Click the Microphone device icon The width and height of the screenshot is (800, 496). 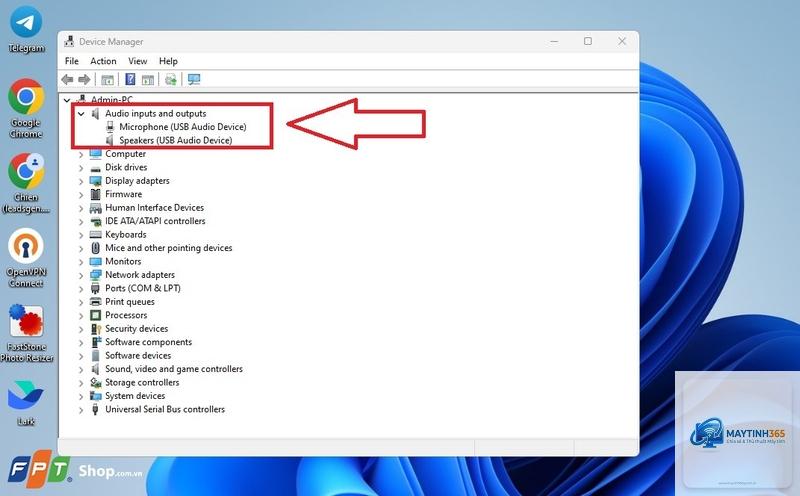pyautogui.click(x=110, y=127)
